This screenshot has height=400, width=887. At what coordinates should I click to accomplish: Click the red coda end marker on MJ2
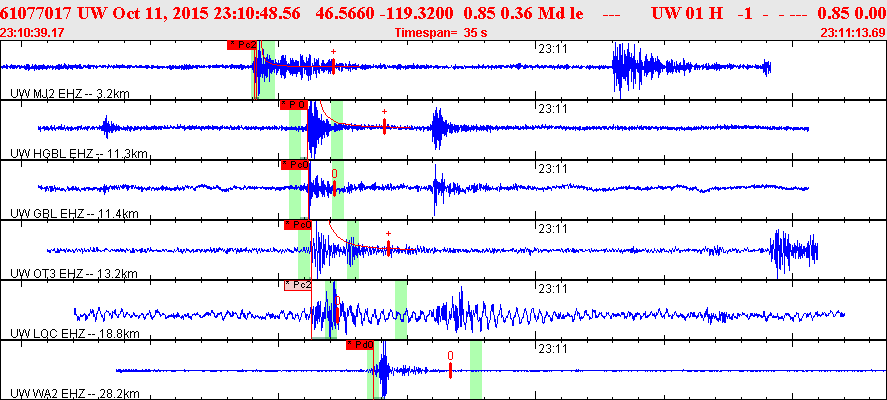[332, 66]
